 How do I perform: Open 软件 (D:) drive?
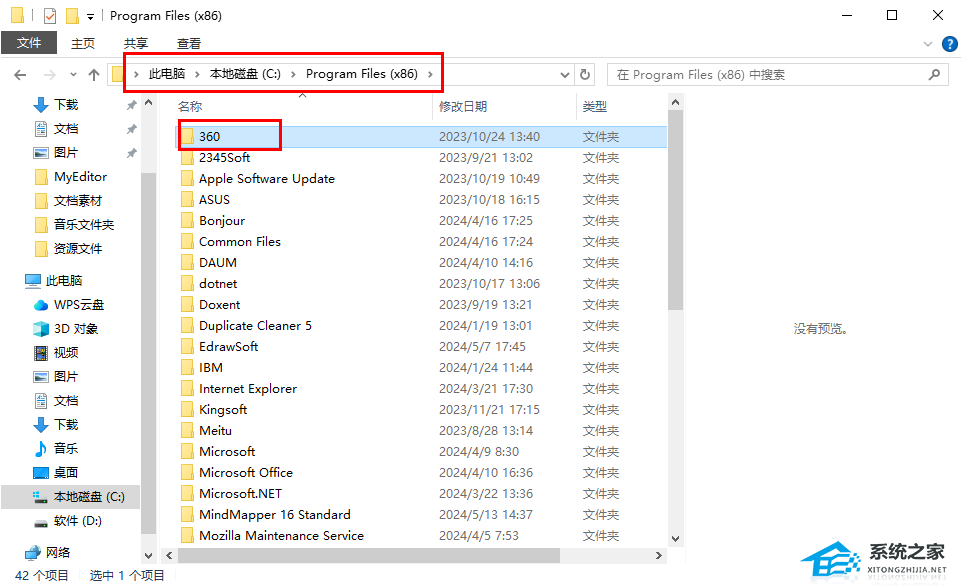[77, 521]
